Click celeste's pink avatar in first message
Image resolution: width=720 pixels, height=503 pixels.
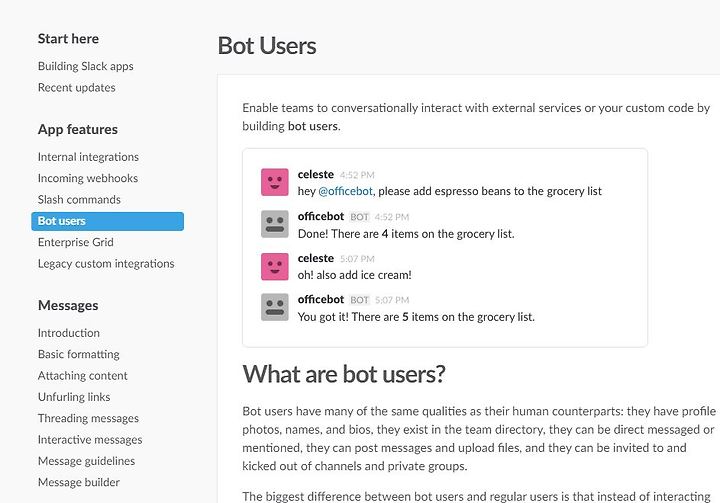coord(275,182)
